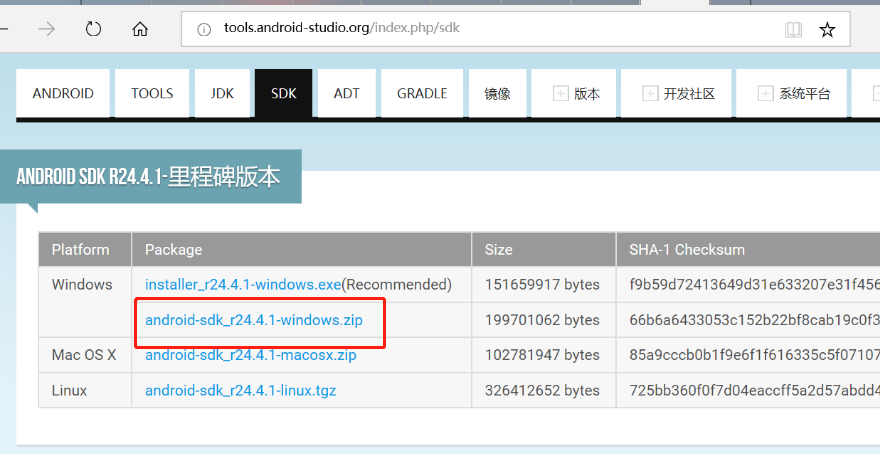
Task: Select the 151659917 bytes size cell
Action: tap(542, 285)
